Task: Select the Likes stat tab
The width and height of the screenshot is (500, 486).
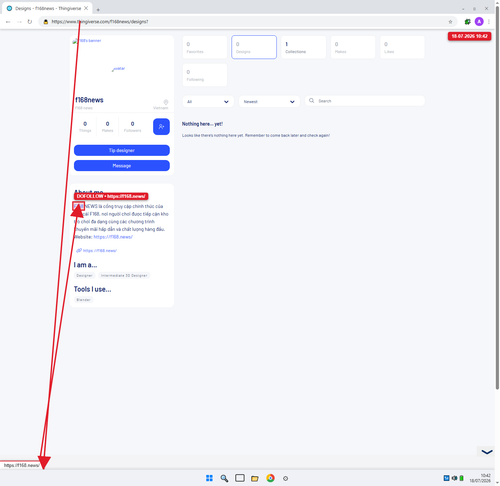Action: click(x=402, y=47)
